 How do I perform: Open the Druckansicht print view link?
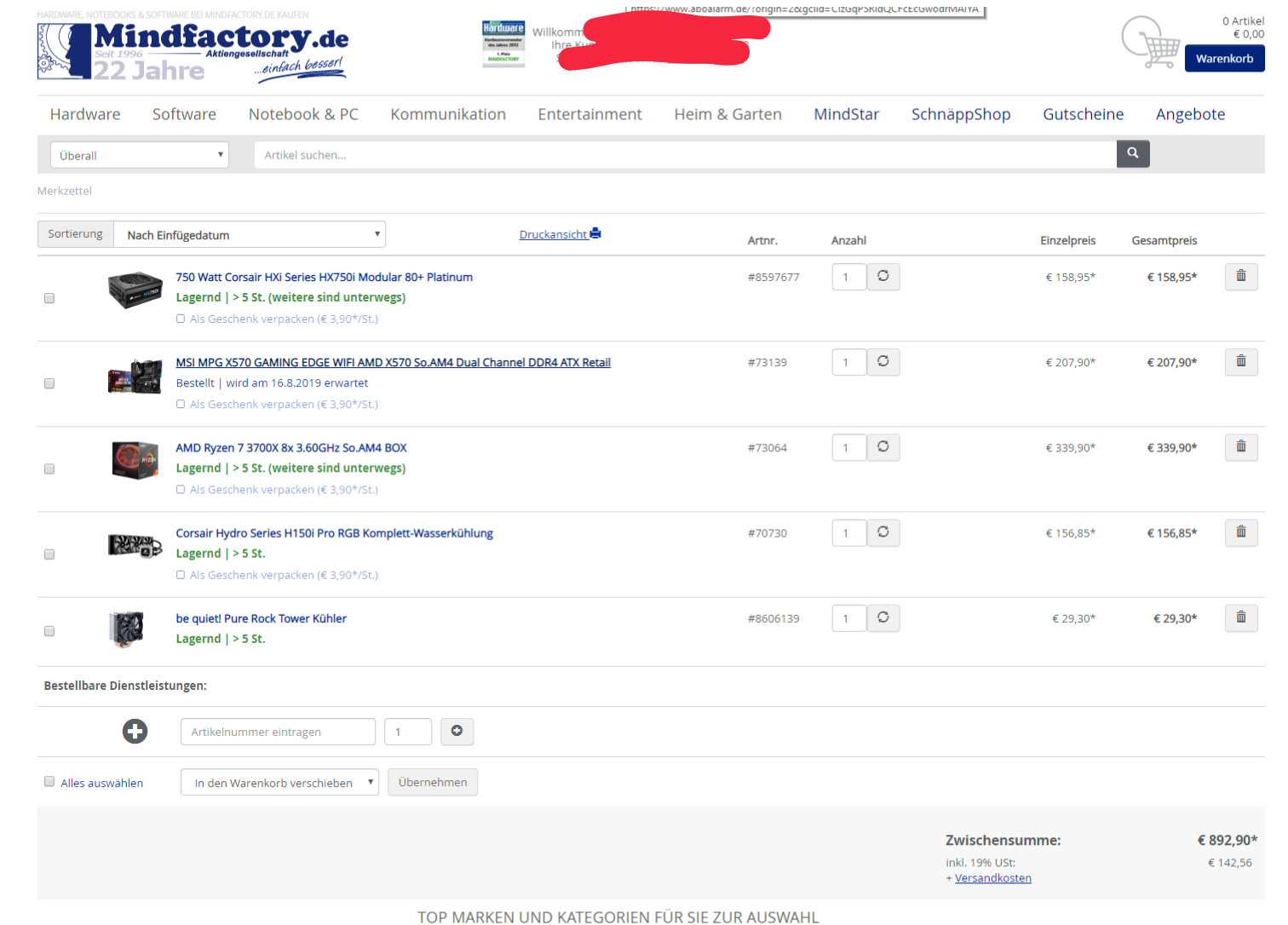pyautogui.click(x=560, y=234)
